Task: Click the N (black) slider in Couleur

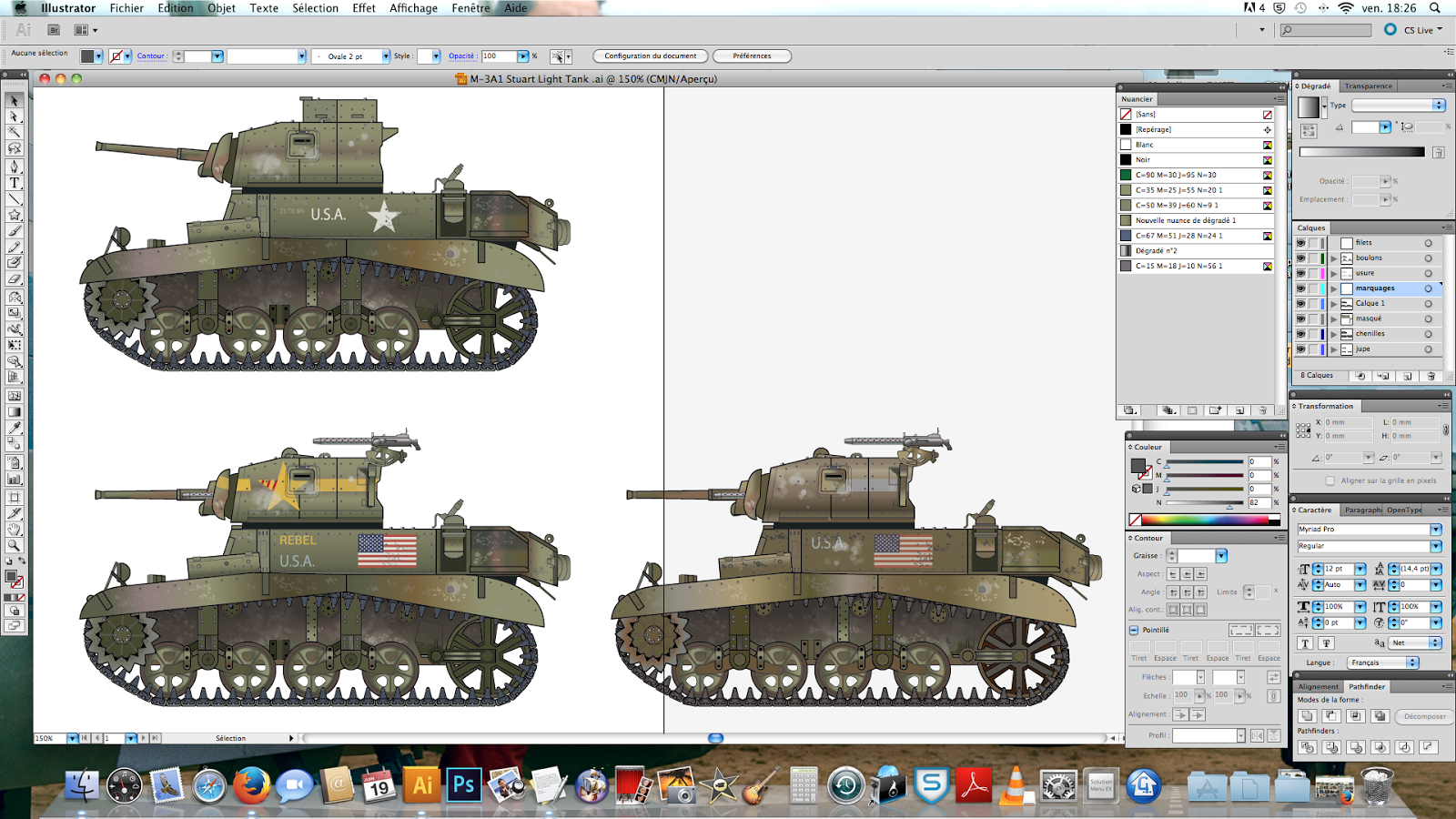Action: coord(1205,503)
